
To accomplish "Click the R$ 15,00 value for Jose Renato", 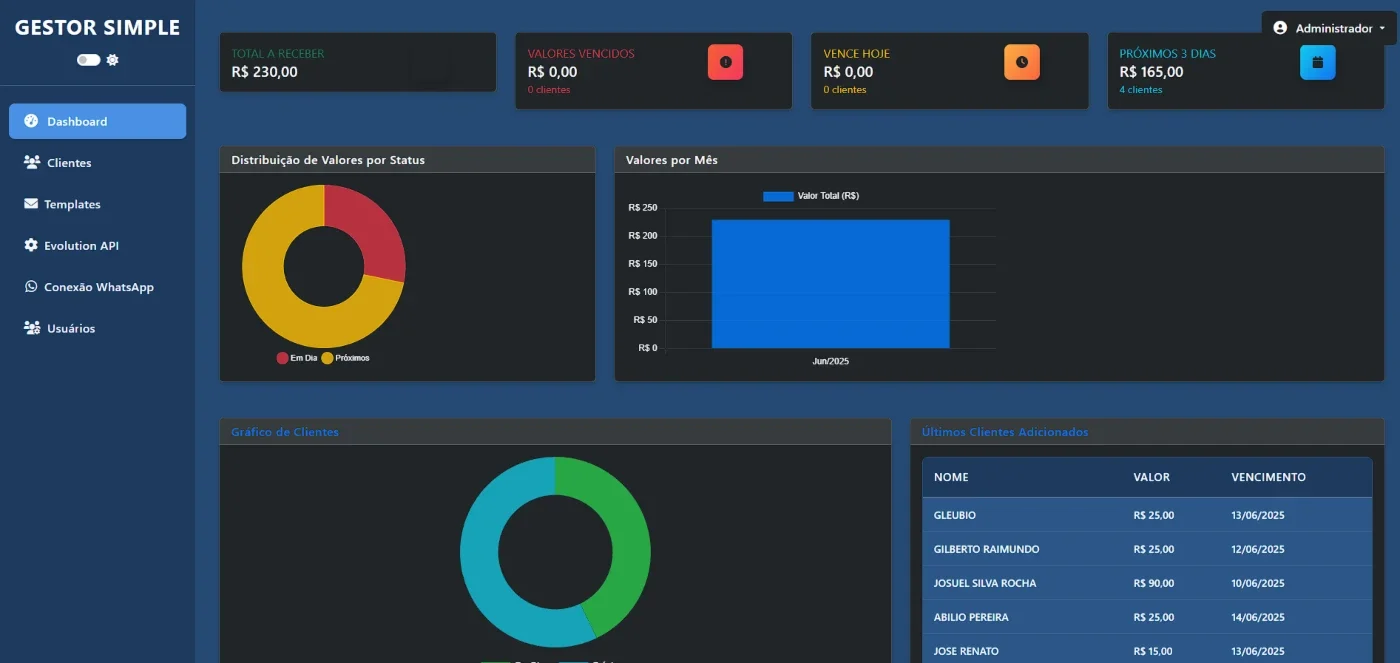I will (1153, 651).
